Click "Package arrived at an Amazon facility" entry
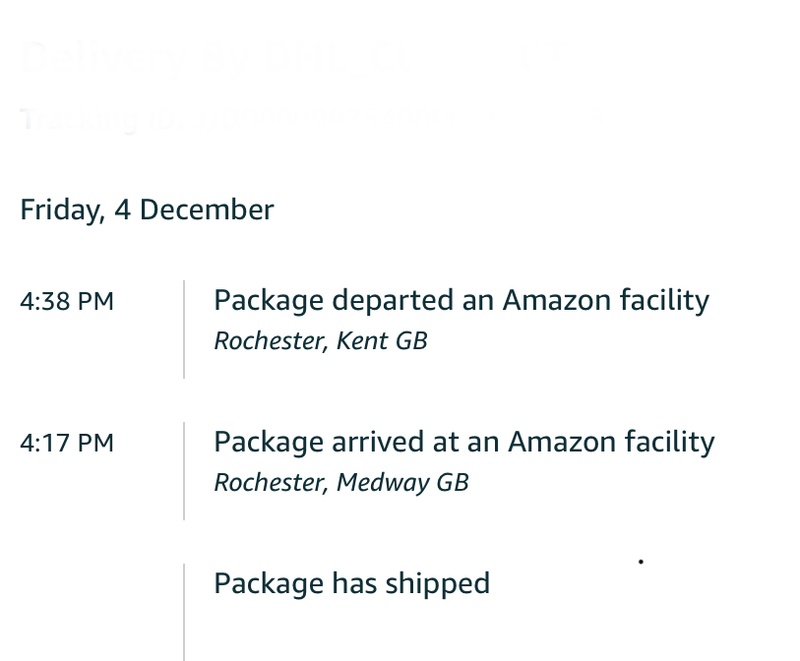This screenshot has height=661, width=800. (464, 442)
